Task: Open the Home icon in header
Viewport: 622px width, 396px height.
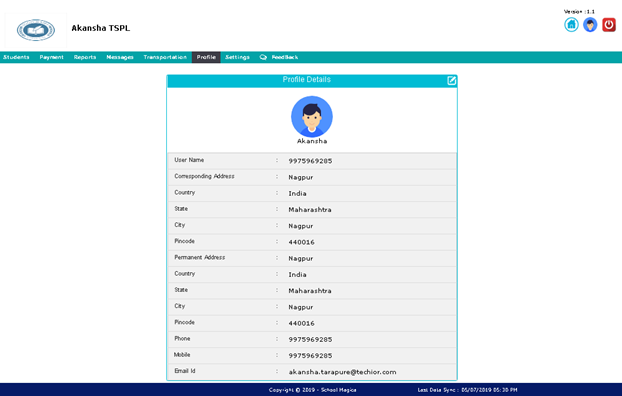Action: point(571,25)
